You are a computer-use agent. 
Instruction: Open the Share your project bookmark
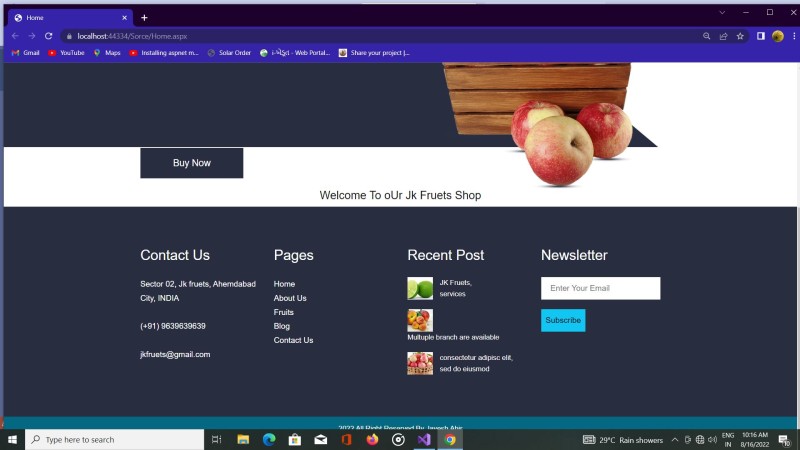click(x=374, y=53)
